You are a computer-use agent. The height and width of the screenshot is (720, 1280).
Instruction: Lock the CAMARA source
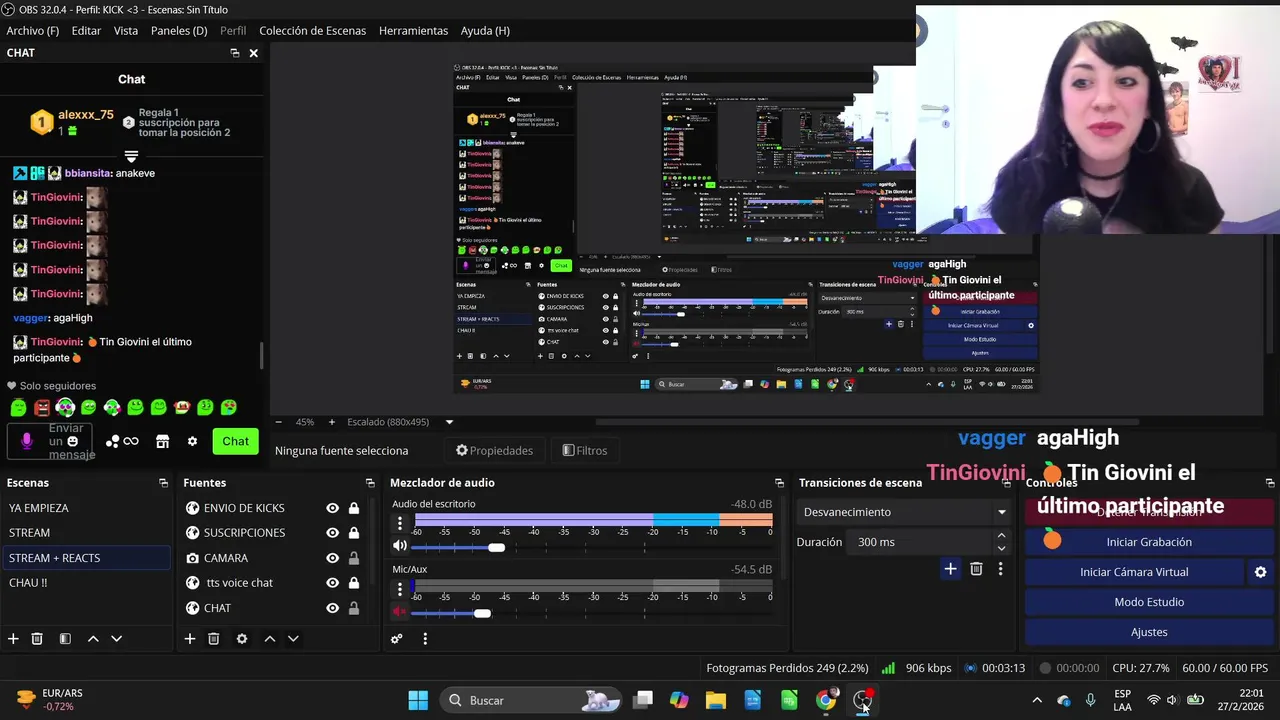click(354, 558)
